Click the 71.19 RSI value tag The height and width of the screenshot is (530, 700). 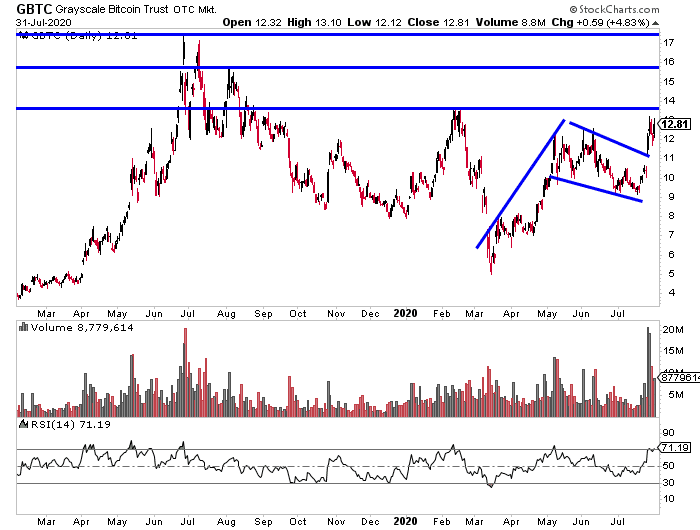point(675,447)
